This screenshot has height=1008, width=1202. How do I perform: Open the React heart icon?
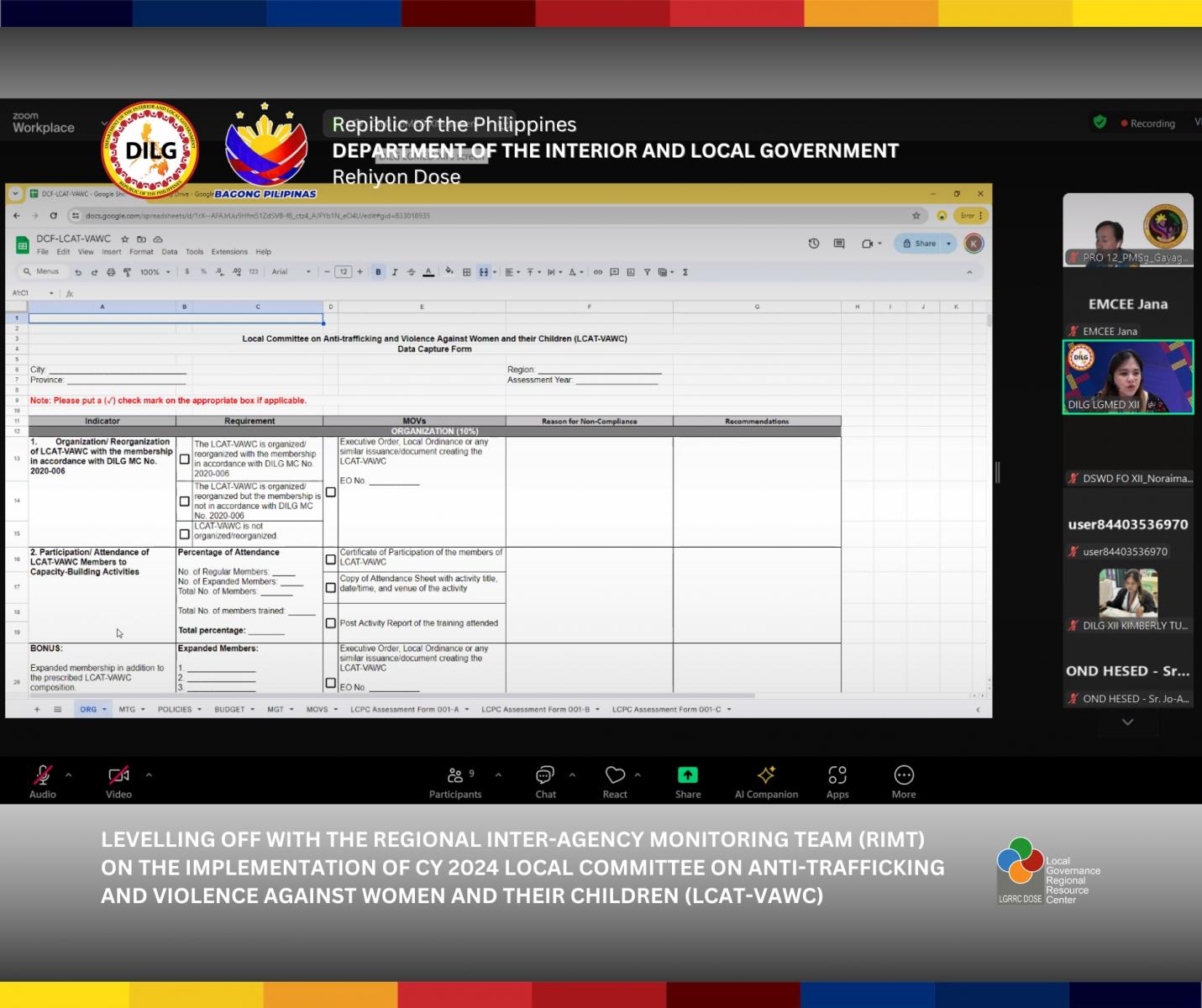coord(615,774)
